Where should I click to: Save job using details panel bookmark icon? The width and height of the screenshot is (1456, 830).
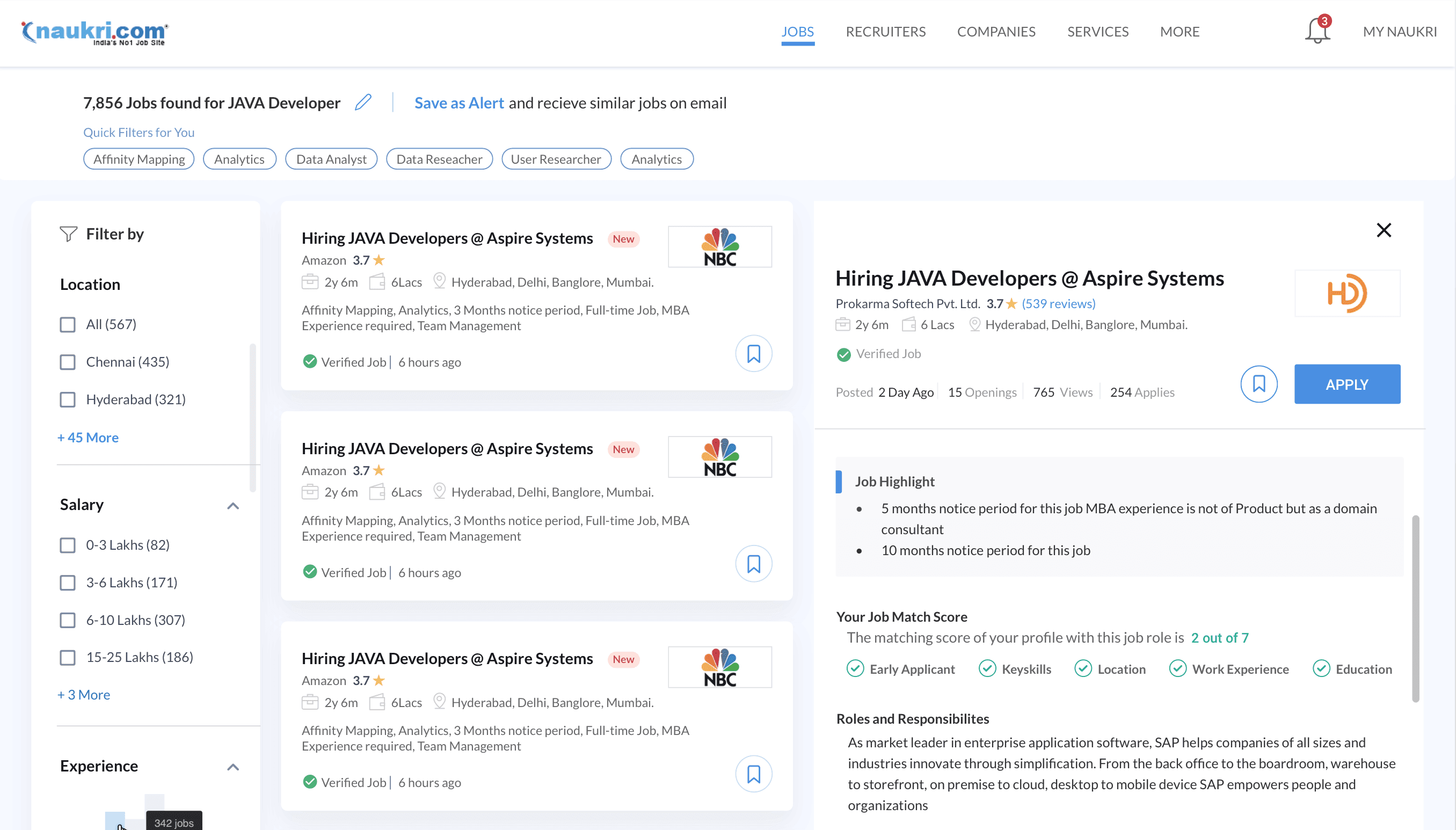point(1258,384)
